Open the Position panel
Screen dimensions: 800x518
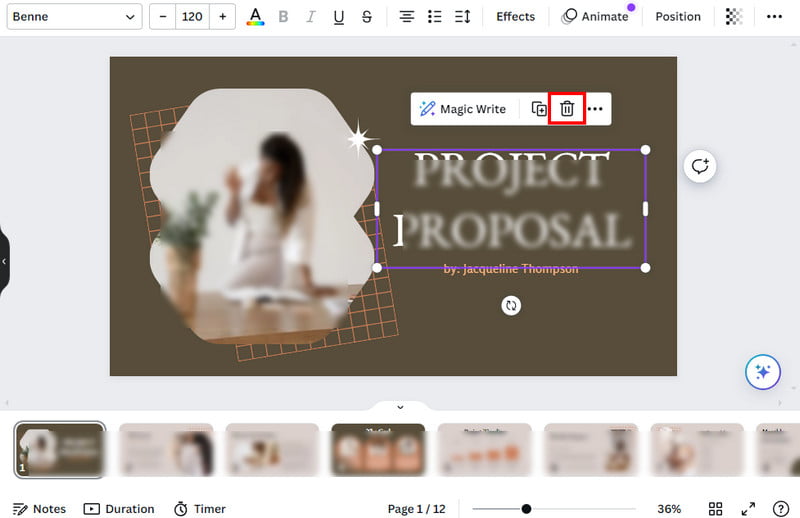click(x=678, y=17)
